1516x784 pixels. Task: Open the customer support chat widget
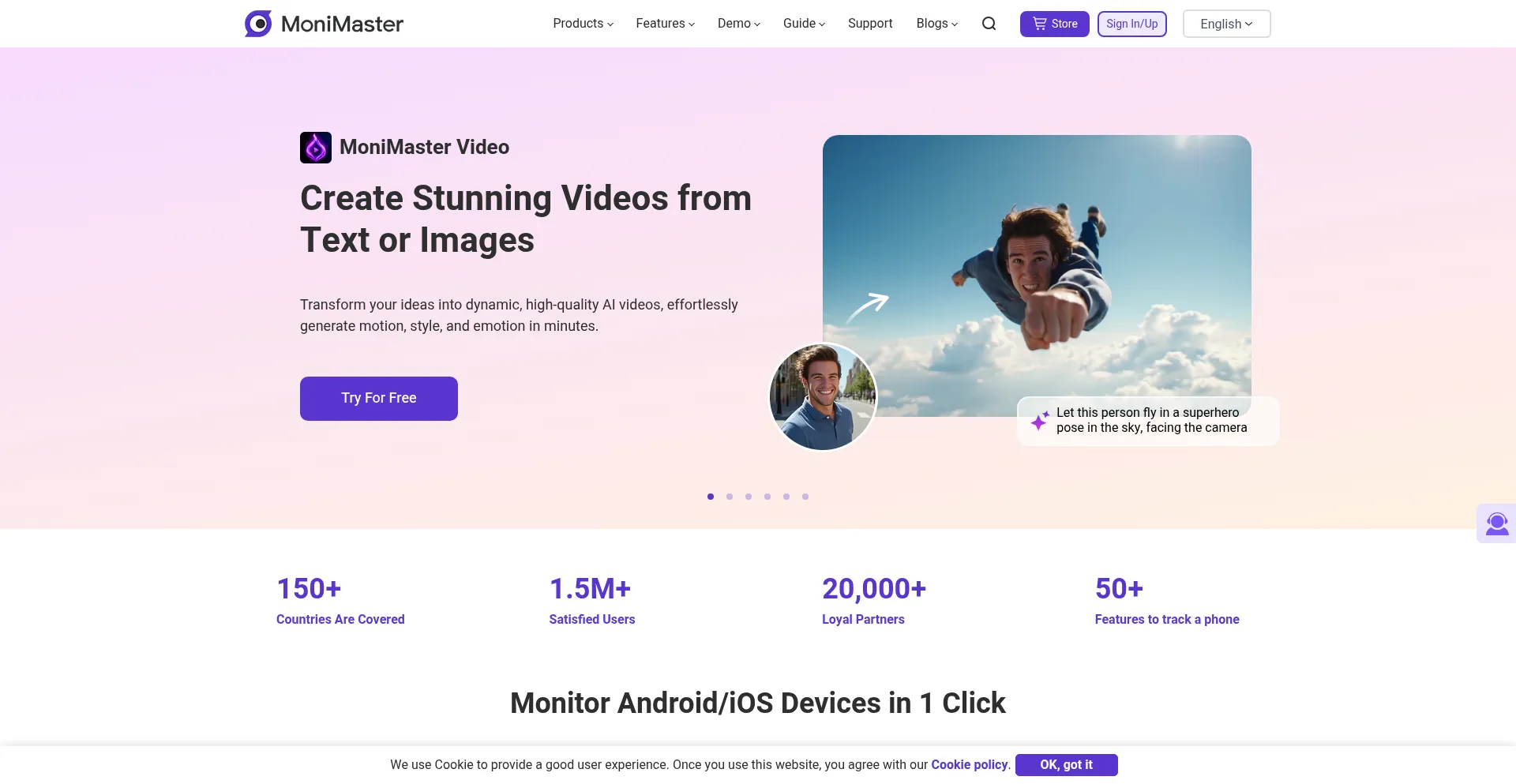coord(1496,523)
